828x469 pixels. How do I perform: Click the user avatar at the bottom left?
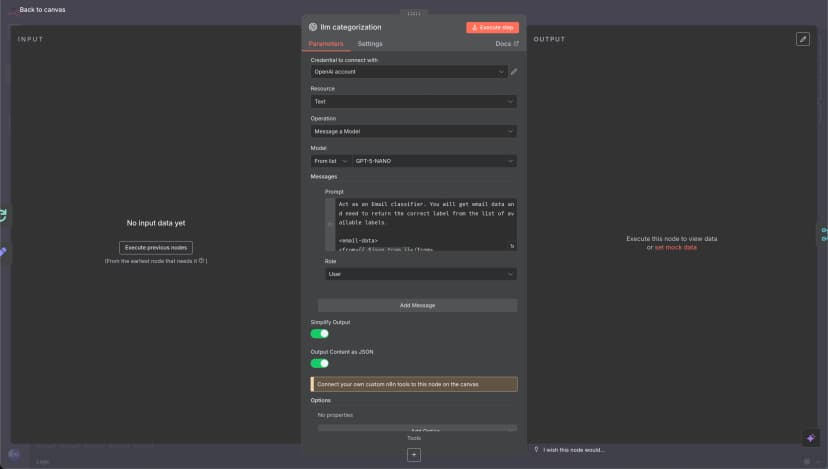(14, 454)
